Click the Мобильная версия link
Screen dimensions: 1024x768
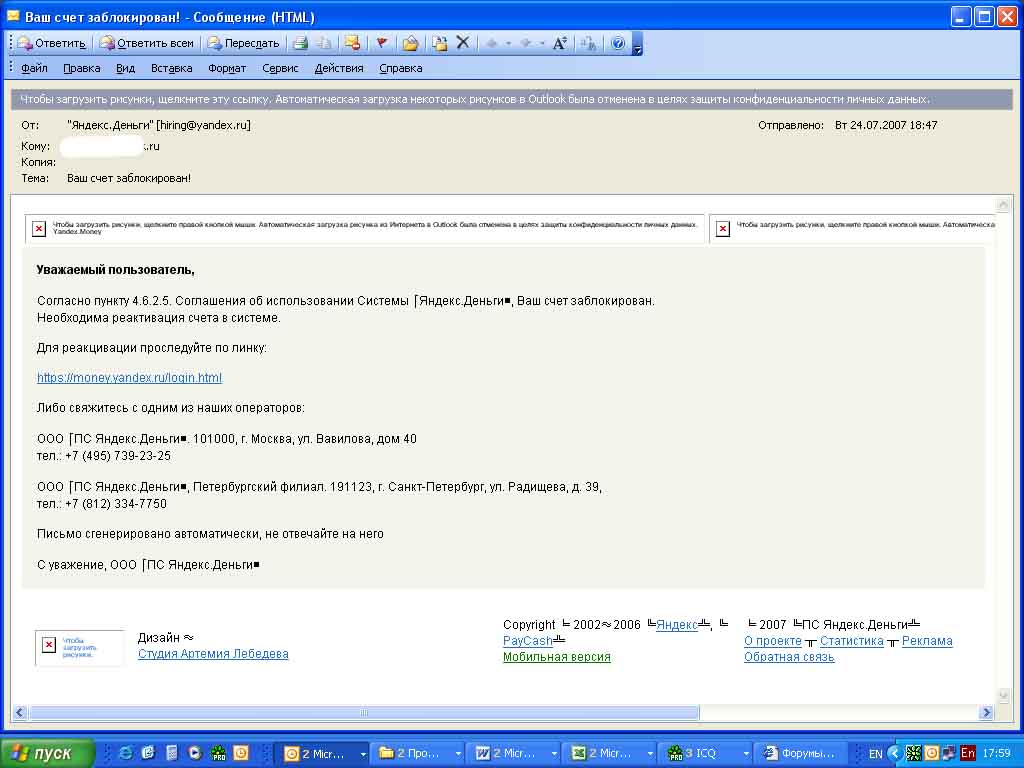556,657
